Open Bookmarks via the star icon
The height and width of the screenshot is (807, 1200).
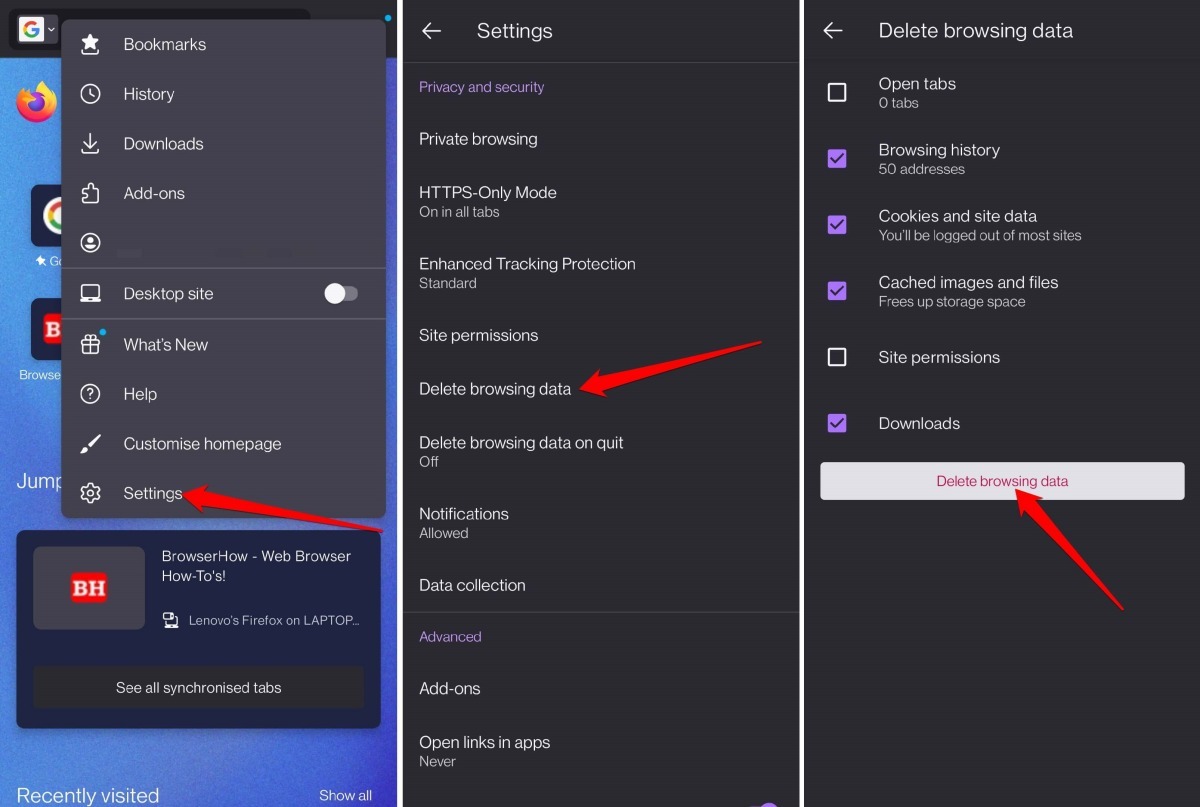[x=90, y=44]
